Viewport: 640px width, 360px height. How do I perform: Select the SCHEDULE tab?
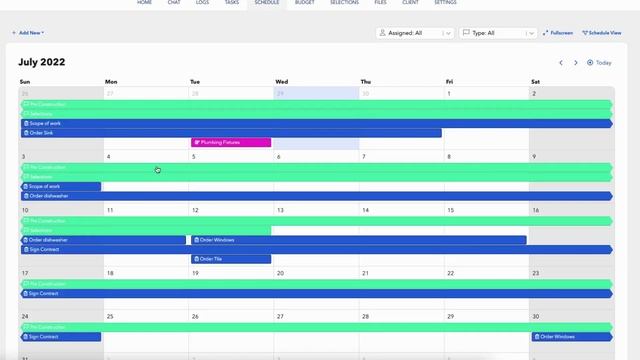pyautogui.click(x=267, y=2)
